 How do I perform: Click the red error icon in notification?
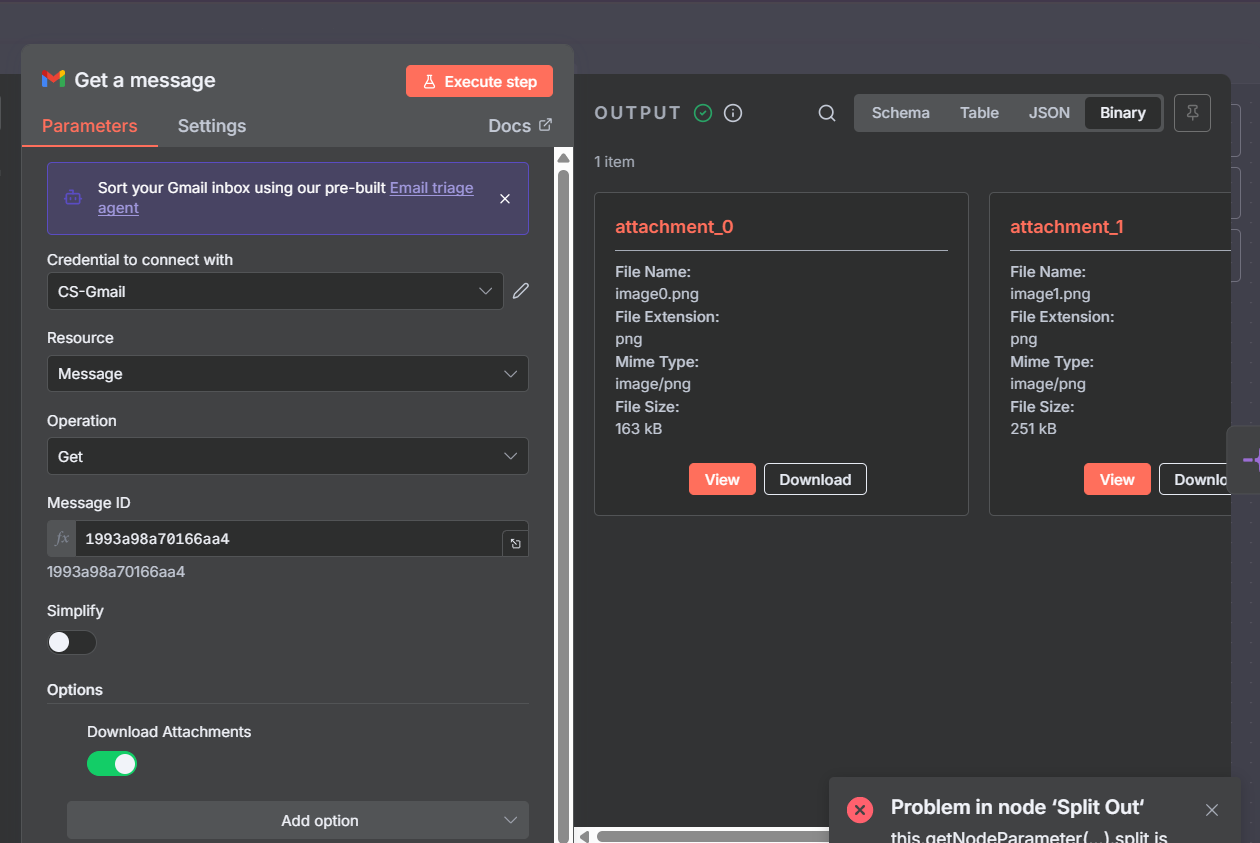tap(860, 810)
